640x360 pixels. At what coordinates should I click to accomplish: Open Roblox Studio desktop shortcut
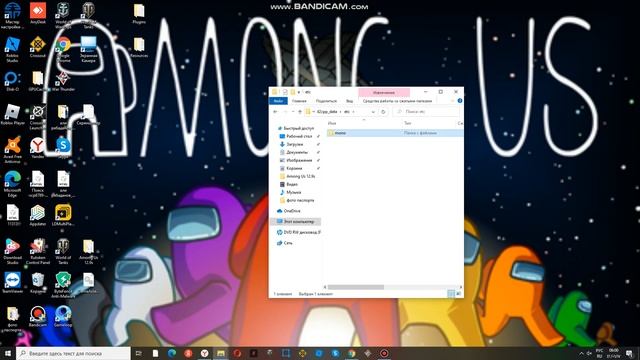point(12,49)
